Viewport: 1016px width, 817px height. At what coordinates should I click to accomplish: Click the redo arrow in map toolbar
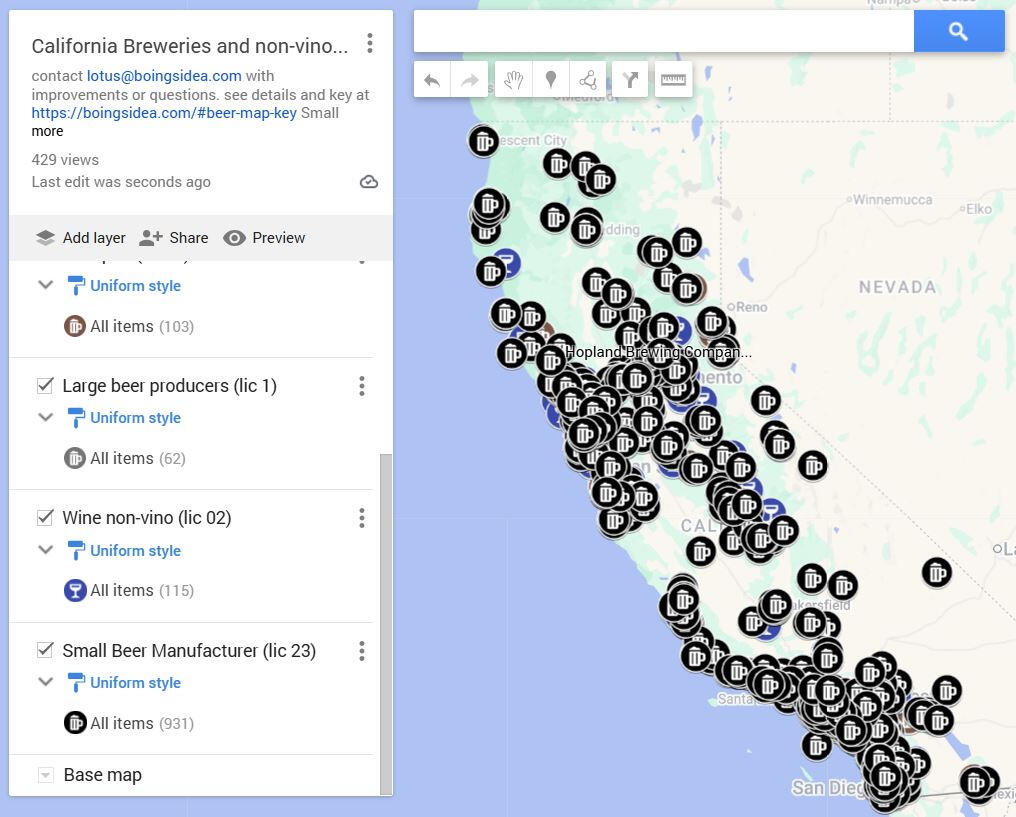tap(469, 80)
